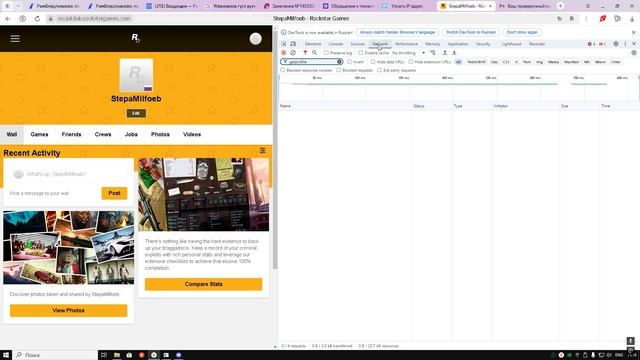
Task: Click the Post button
Action: click(x=114, y=193)
